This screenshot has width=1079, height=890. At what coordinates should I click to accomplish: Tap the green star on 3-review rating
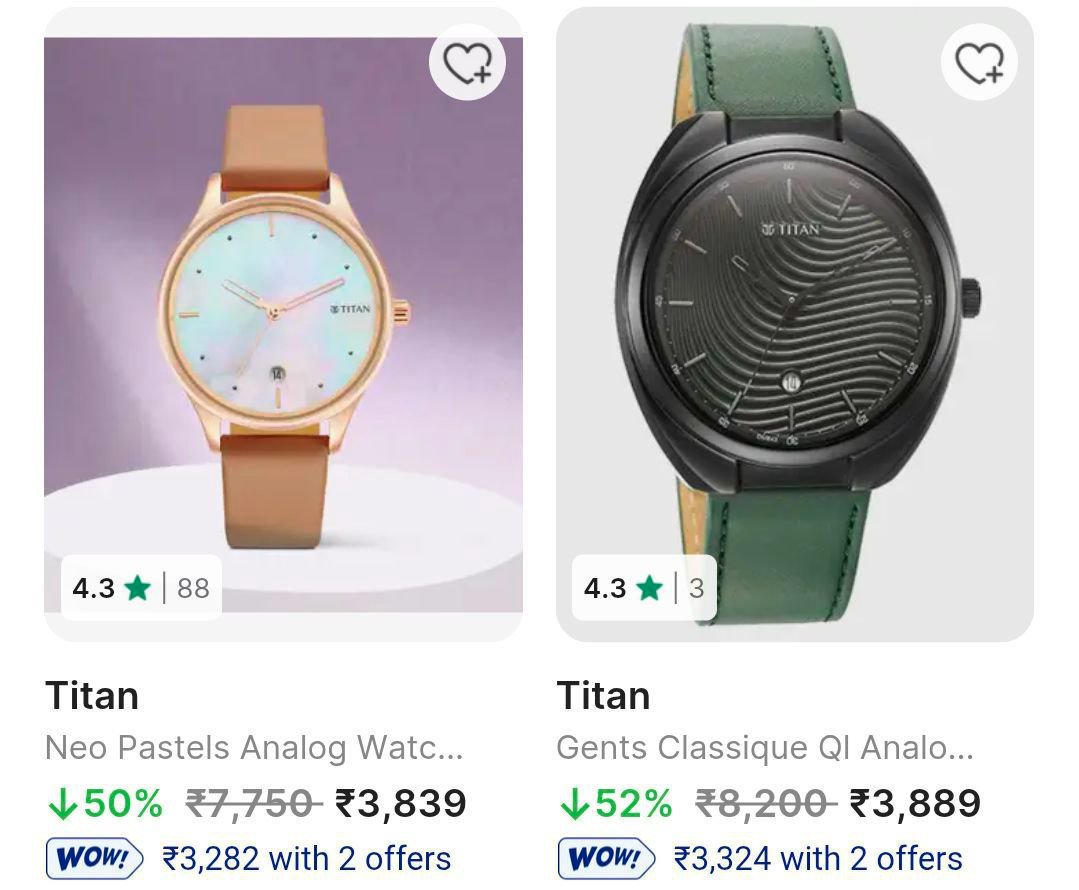point(649,588)
